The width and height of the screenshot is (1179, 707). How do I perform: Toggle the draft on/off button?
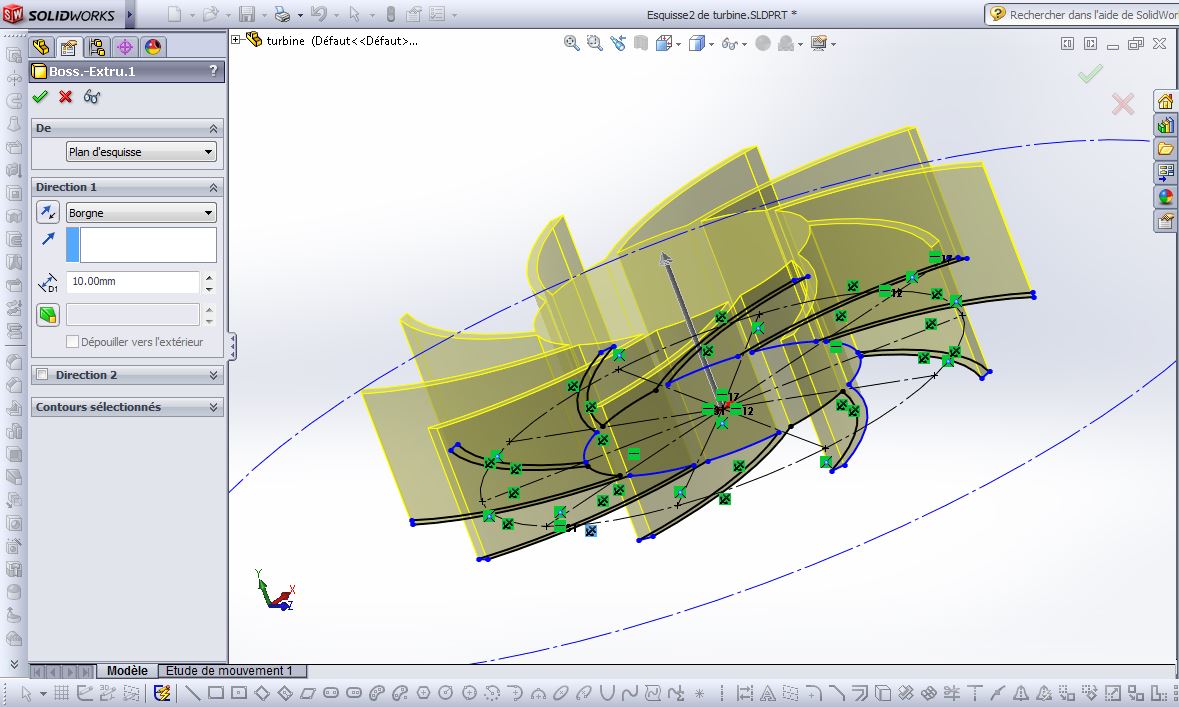click(47, 314)
